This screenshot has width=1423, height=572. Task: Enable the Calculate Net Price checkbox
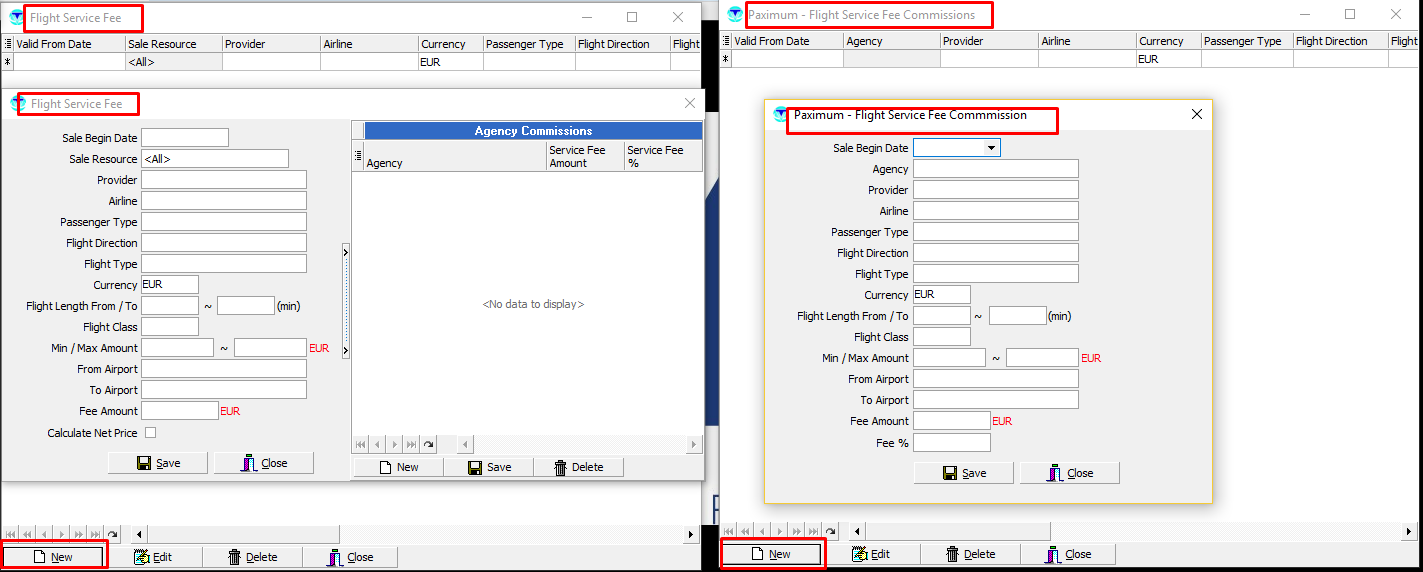(151, 433)
